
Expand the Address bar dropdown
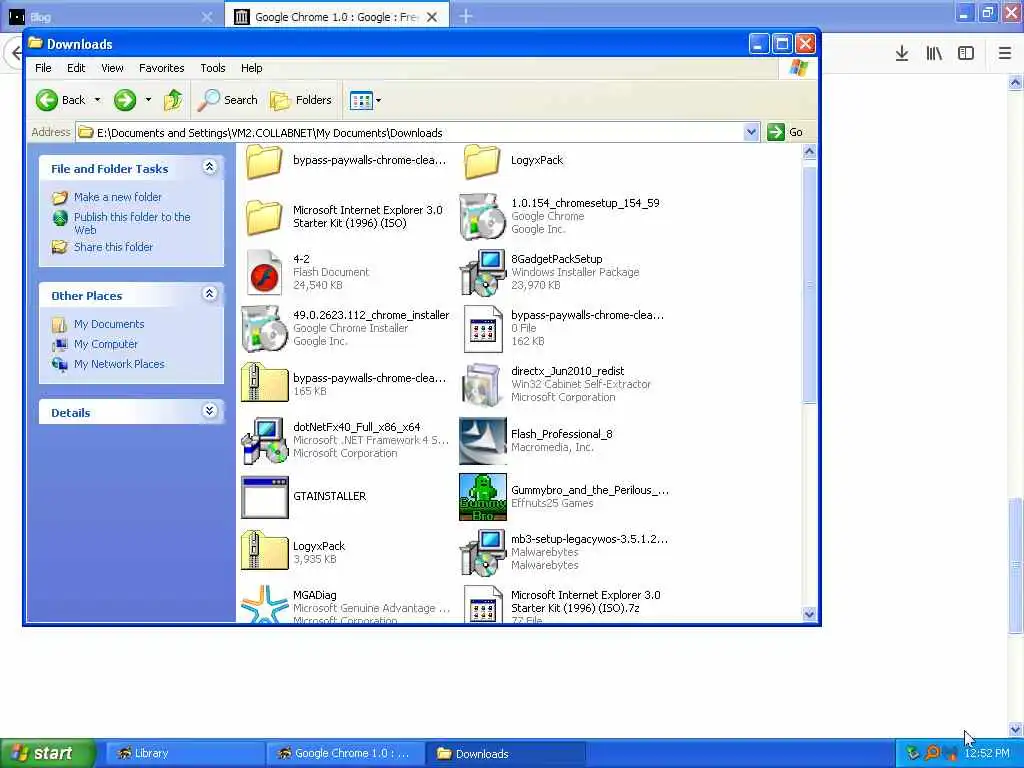(x=751, y=132)
